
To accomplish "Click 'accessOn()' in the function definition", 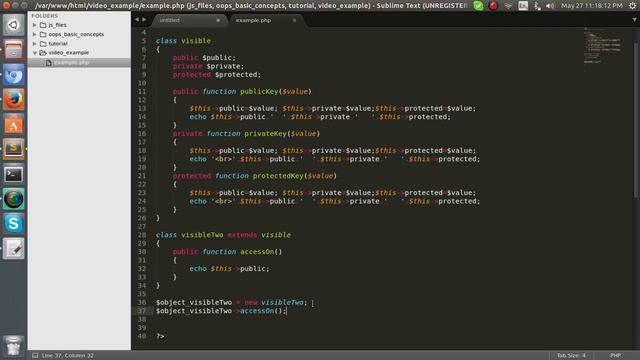I will coord(261,252).
